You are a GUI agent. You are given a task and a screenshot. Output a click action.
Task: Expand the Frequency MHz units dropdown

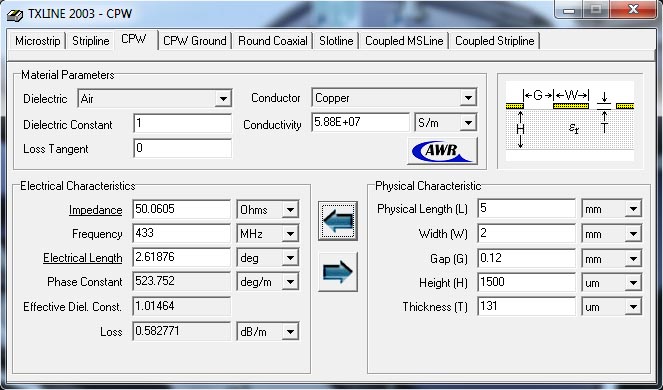point(290,234)
